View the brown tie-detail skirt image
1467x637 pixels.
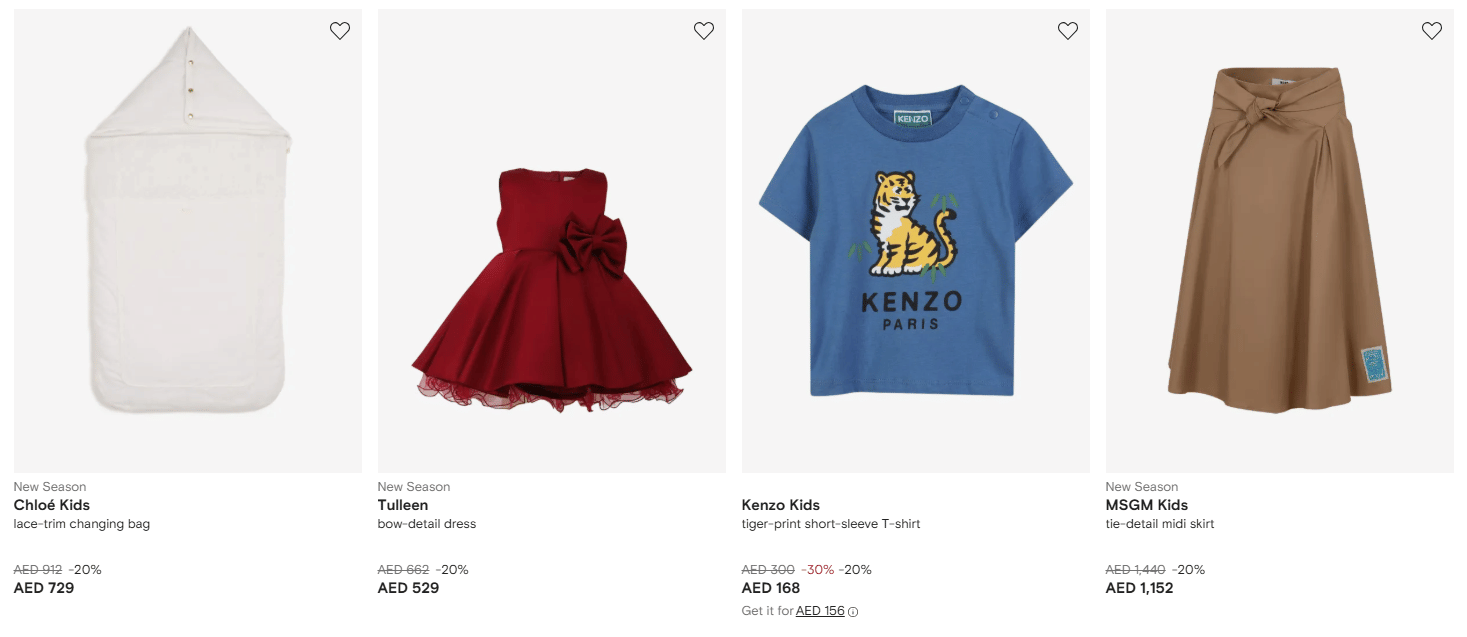tap(1280, 240)
